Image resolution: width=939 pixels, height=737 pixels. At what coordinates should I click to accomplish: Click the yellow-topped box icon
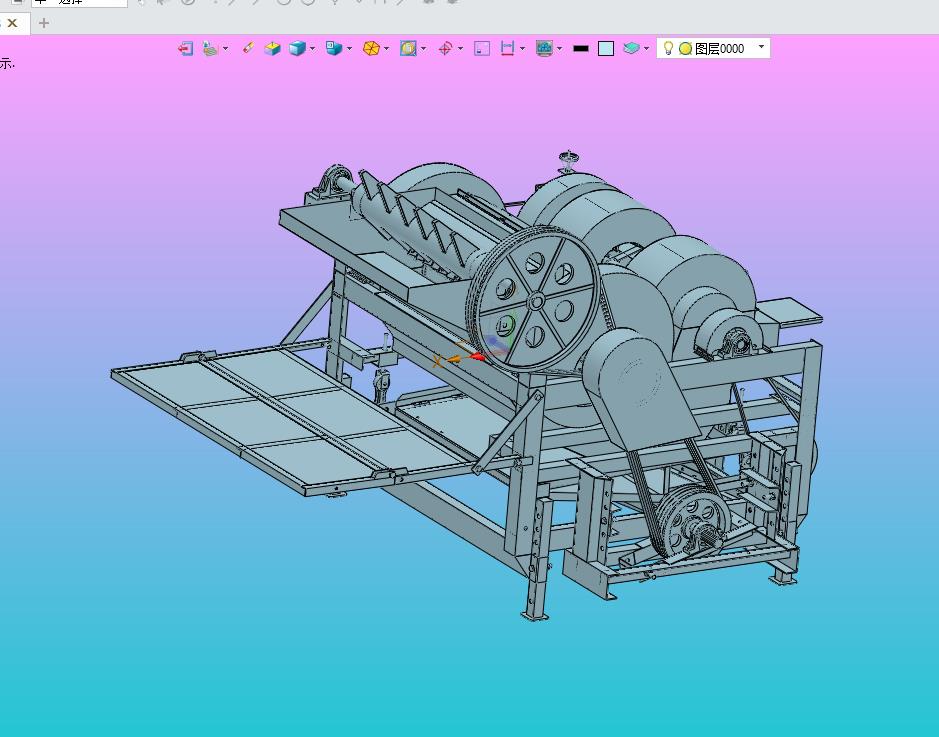[272, 48]
